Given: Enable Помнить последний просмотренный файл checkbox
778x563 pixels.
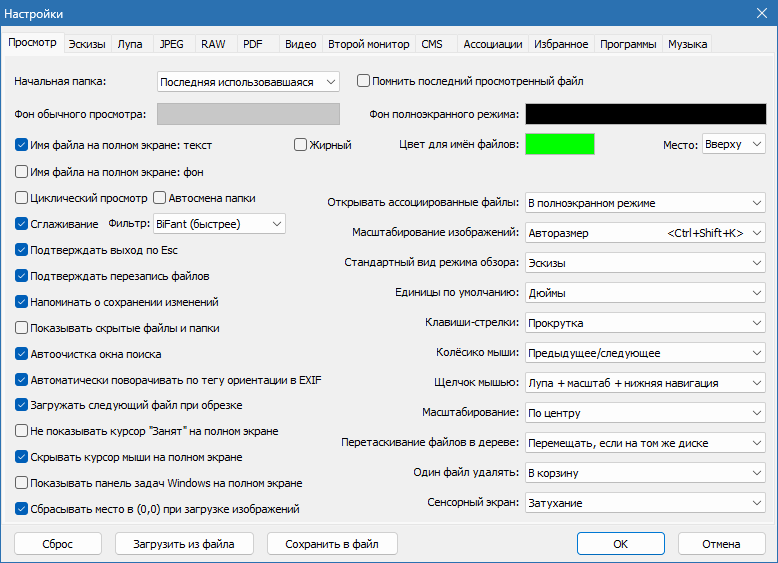Looking at the screenshot, I should [363, 81].
